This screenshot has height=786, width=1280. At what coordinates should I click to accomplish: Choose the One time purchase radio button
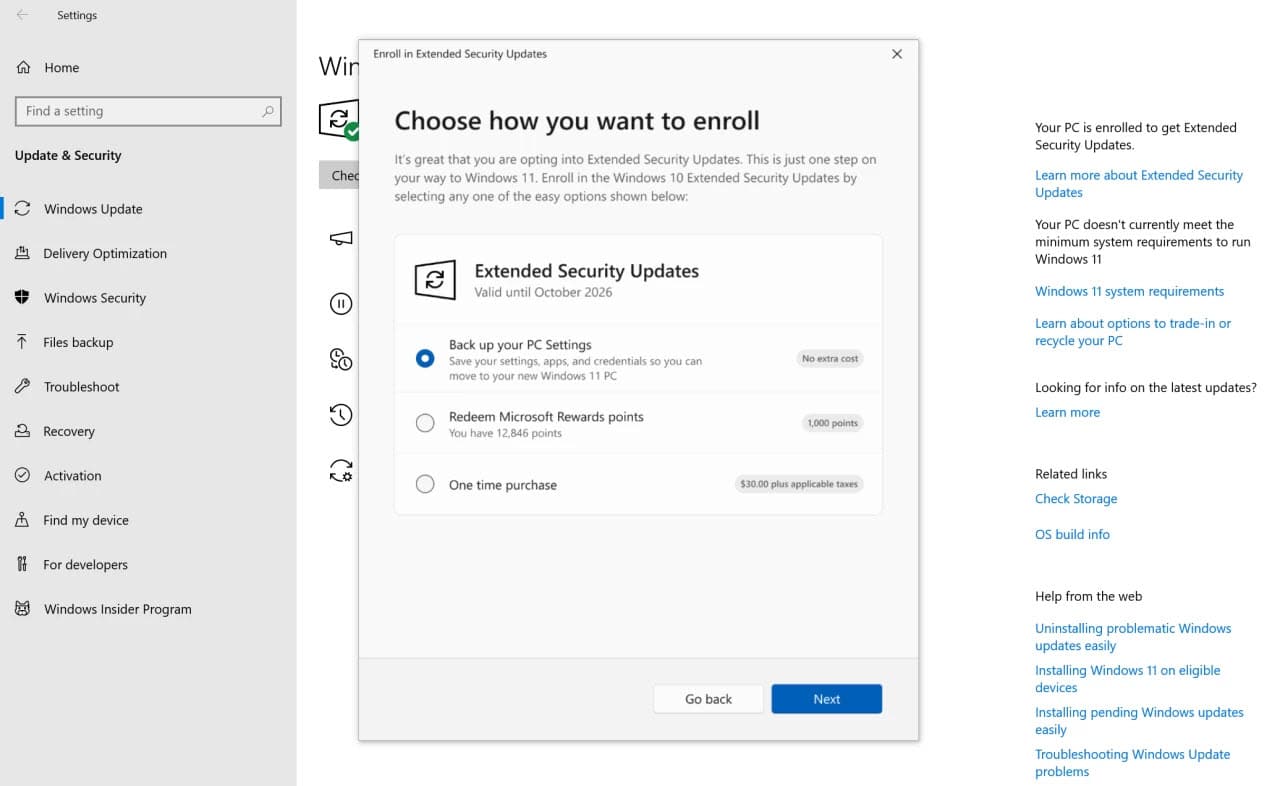pyautogui.click(x=425, y=484)
